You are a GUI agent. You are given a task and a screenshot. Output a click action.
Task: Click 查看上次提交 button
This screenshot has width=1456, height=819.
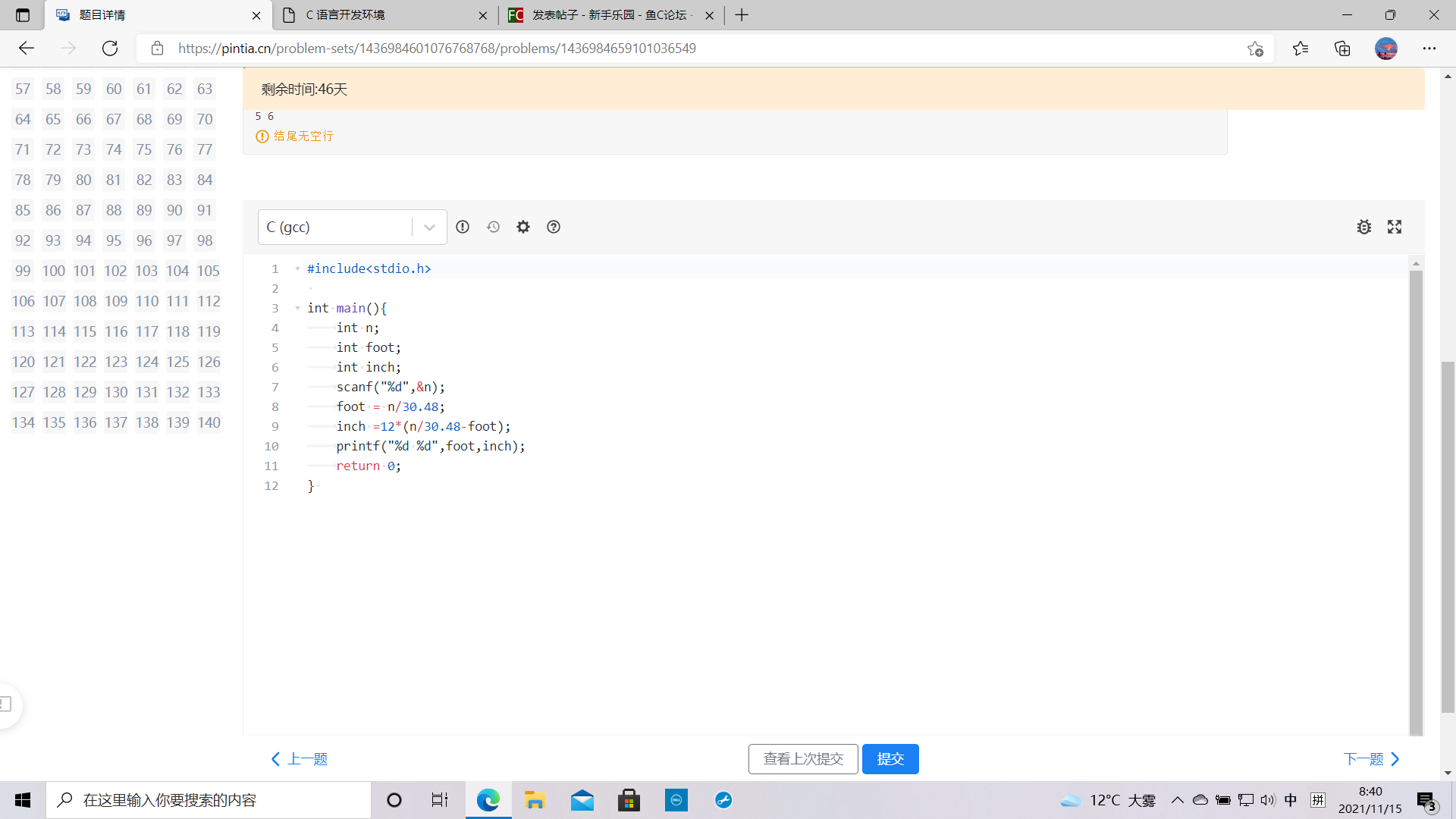click(803, 759)
